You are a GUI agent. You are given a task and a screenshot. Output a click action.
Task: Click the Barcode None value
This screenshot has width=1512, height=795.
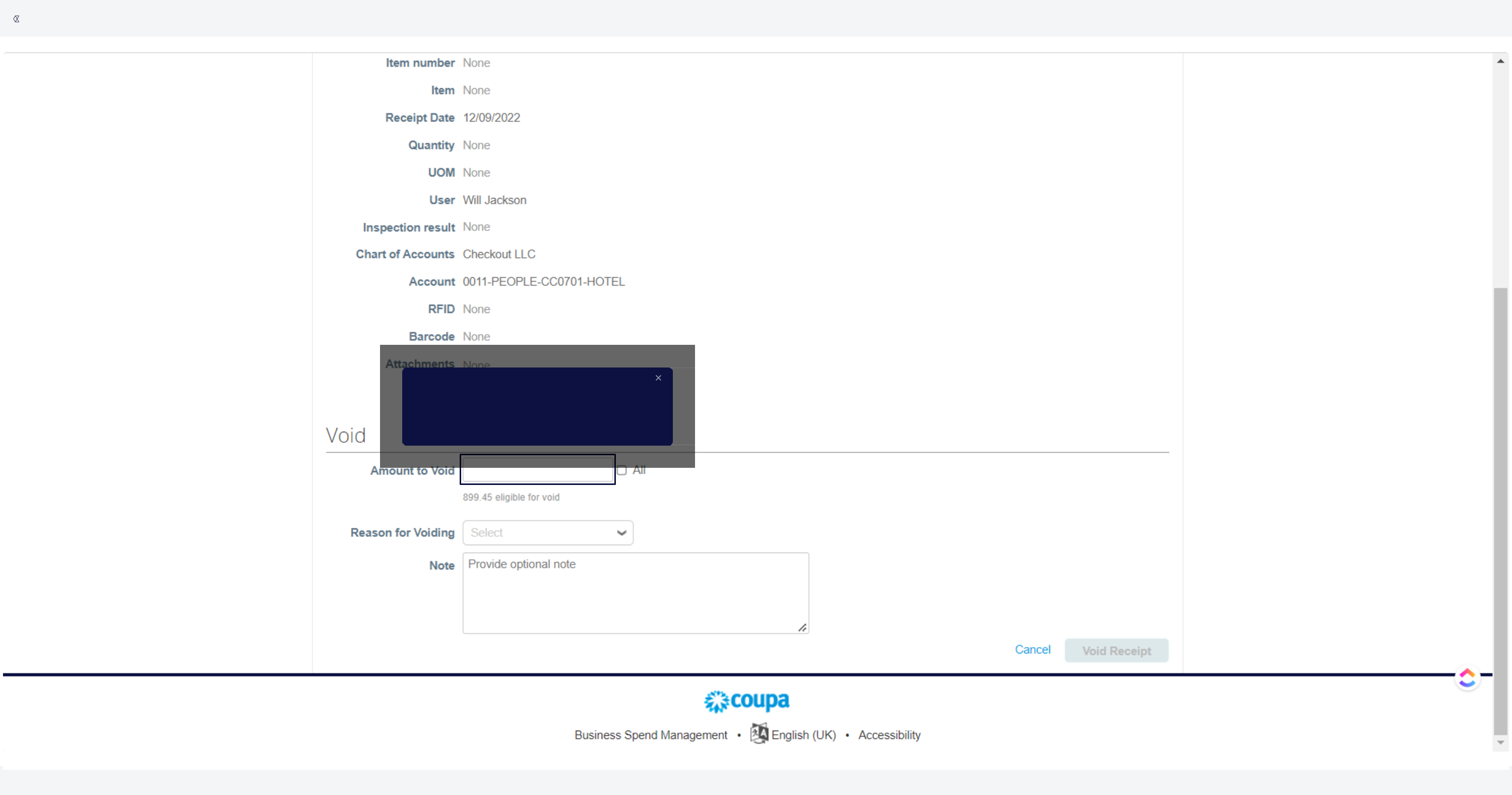point(476,336)
